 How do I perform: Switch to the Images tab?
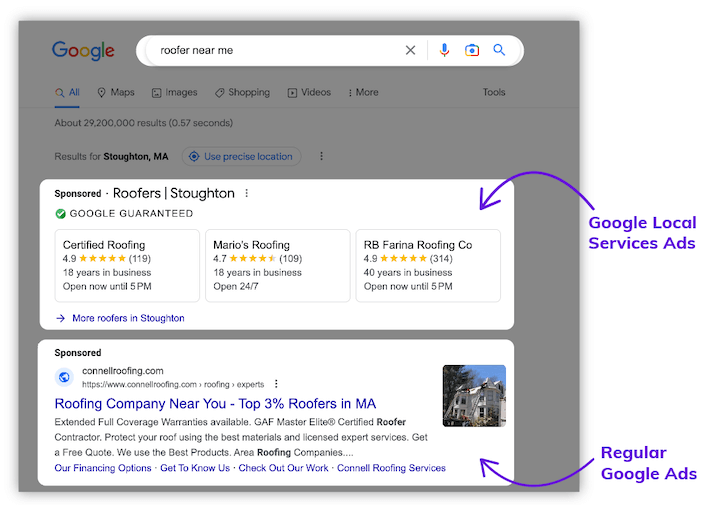tap(175, 92)
